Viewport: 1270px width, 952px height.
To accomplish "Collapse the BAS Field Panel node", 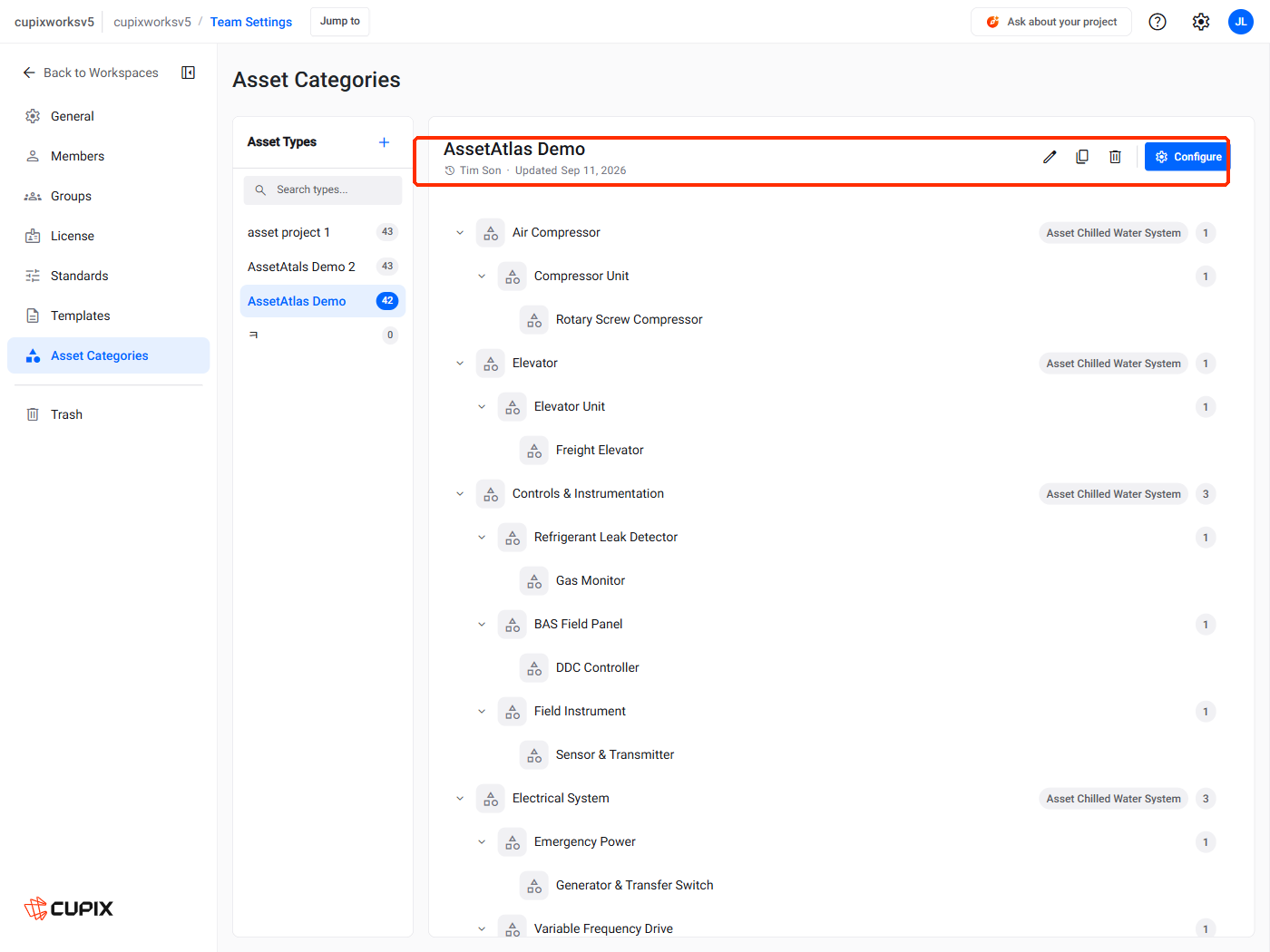I will [x=482, y=625].
